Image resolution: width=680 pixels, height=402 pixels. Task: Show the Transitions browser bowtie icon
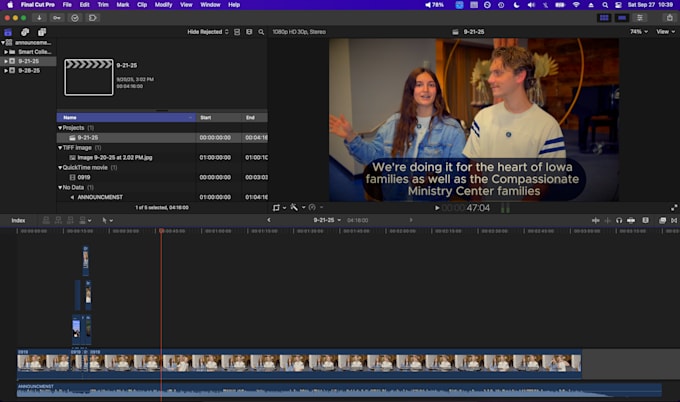(x=674, y=220)
